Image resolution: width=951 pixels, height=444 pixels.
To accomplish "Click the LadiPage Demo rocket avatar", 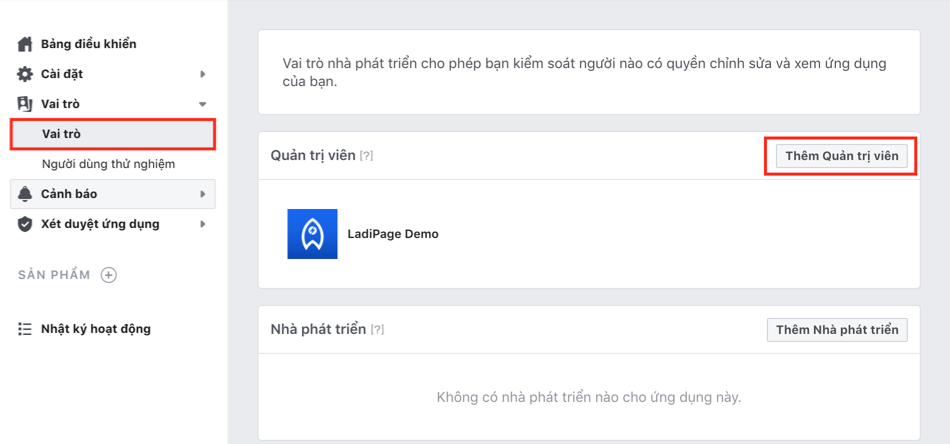I will coord(312,234).
